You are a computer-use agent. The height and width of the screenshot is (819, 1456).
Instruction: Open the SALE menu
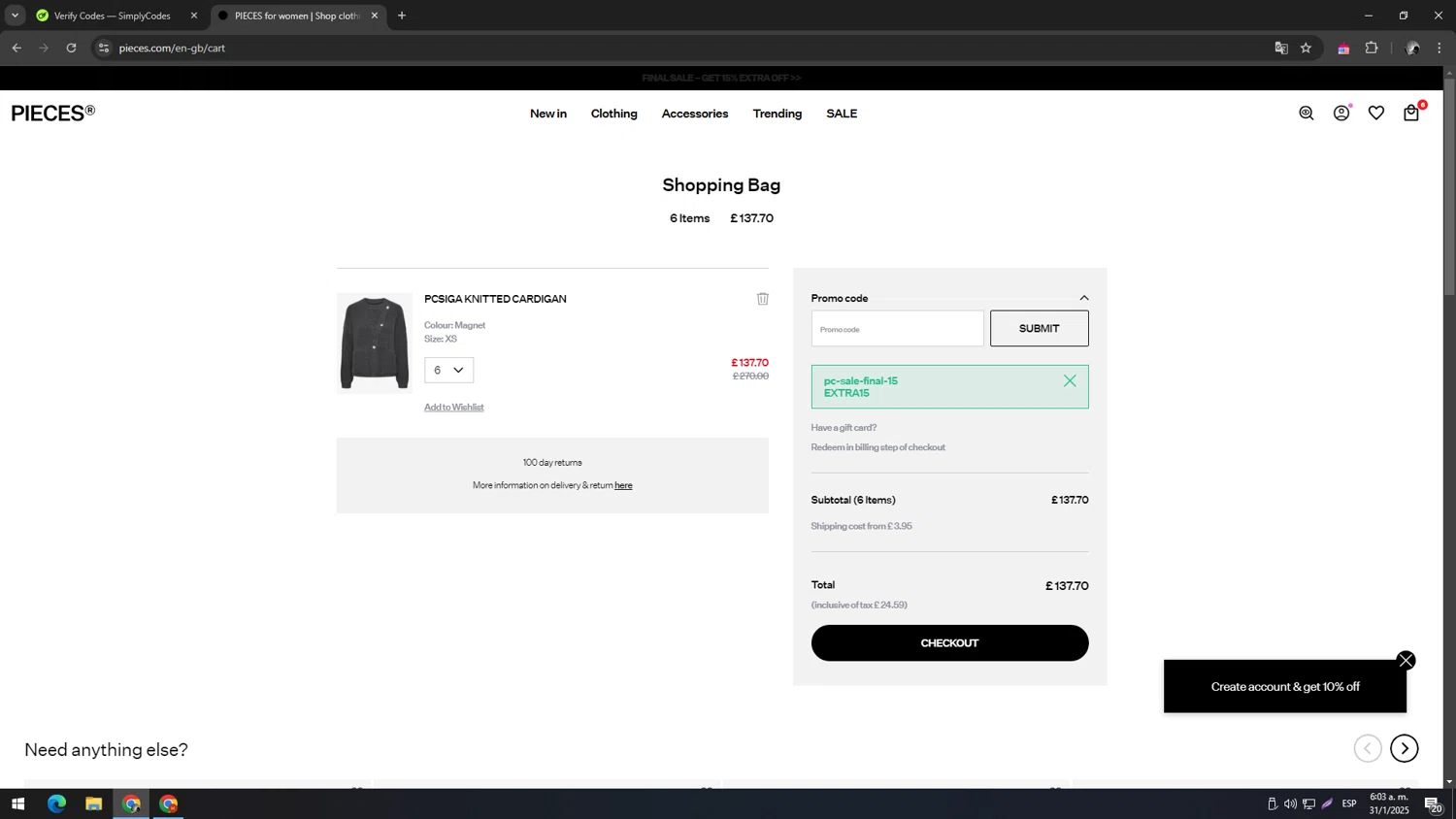842,114
